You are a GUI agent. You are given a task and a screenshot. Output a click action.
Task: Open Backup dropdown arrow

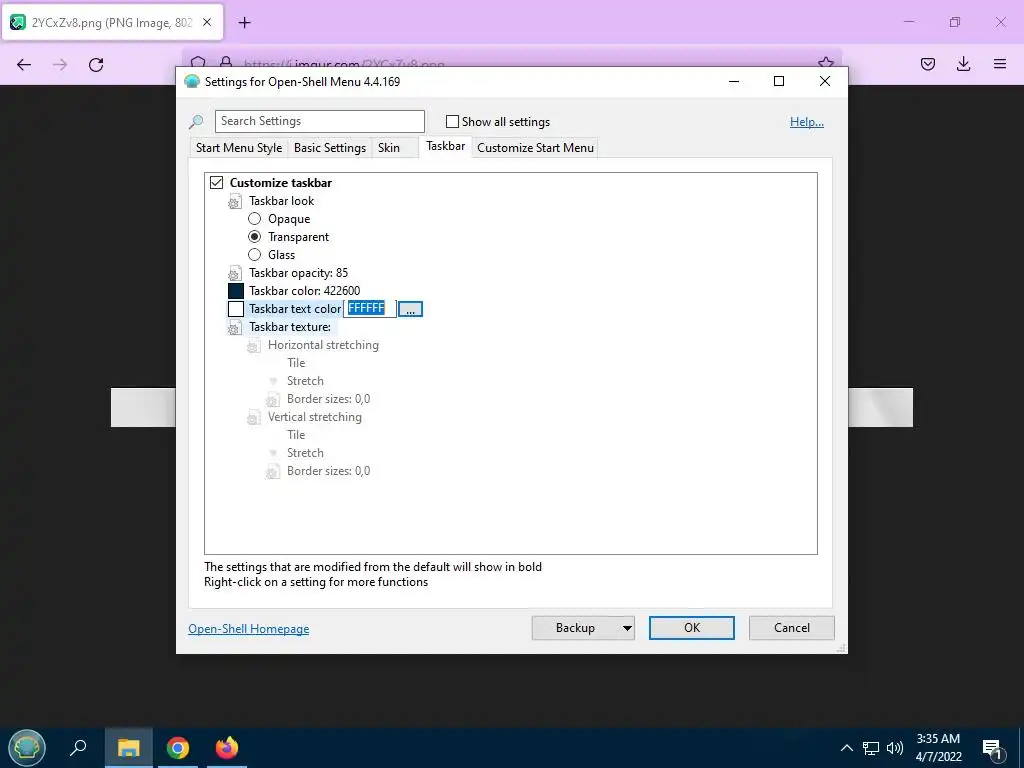(x=627, y=628)
